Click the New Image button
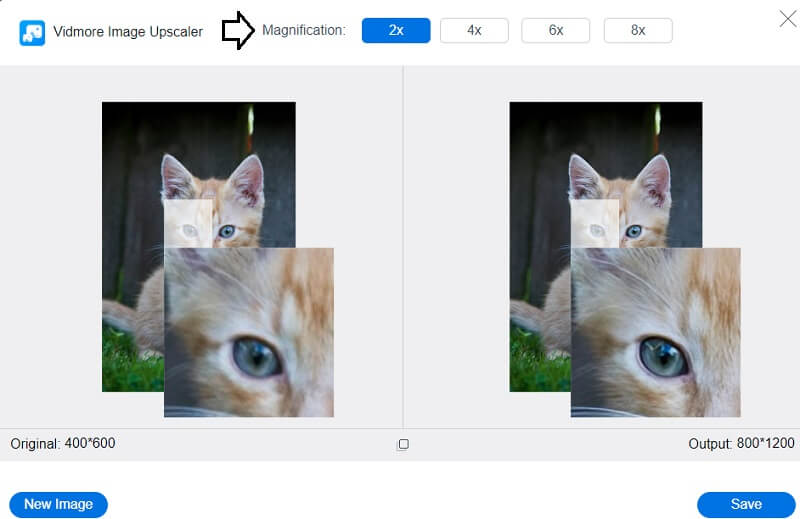The image size is (800, 519). pyautogui.click(x=58, y=504)
